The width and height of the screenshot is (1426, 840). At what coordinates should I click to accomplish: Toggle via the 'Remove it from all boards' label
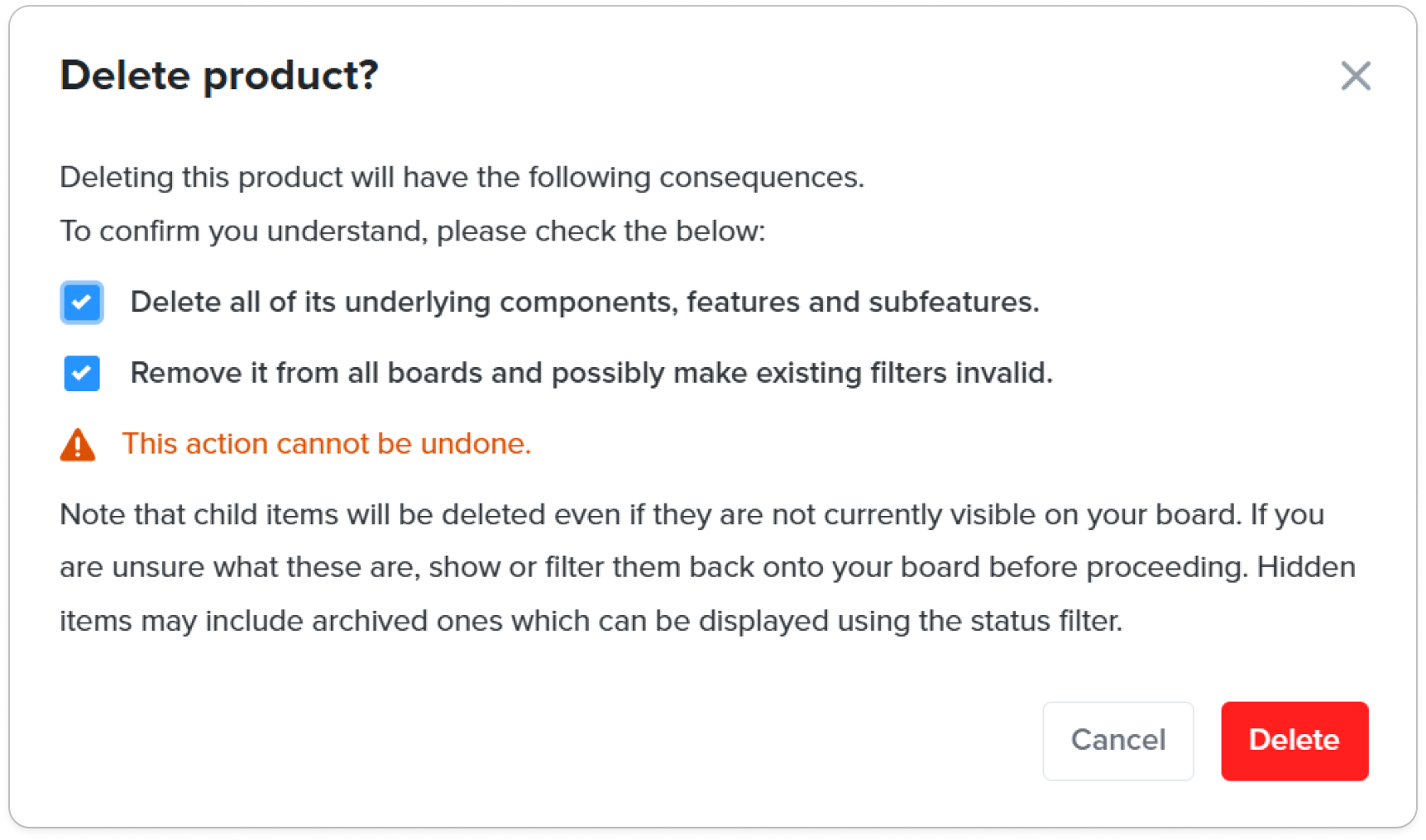click(591, 374)
